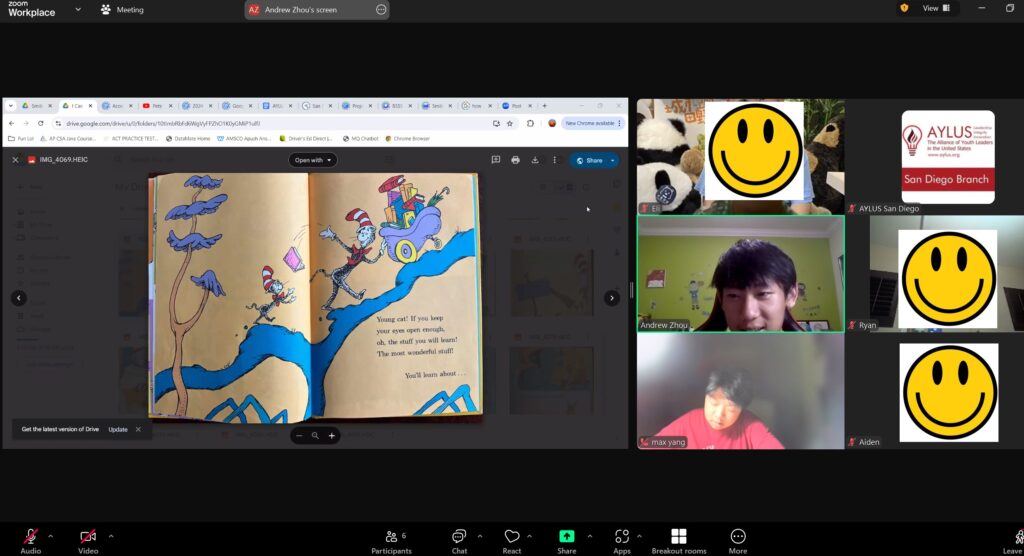This screenshot has width=1024, height=556.
Task: Open the 'Driver's Ed Direct' bookmark
Action: [306, 139]
